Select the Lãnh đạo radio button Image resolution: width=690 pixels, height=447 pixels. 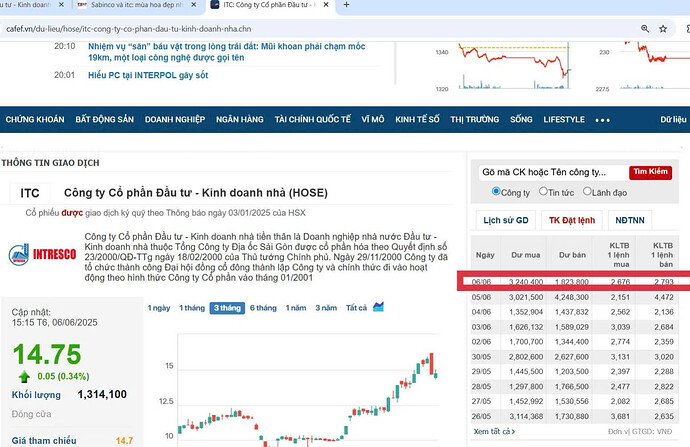(x=587, y=191)
